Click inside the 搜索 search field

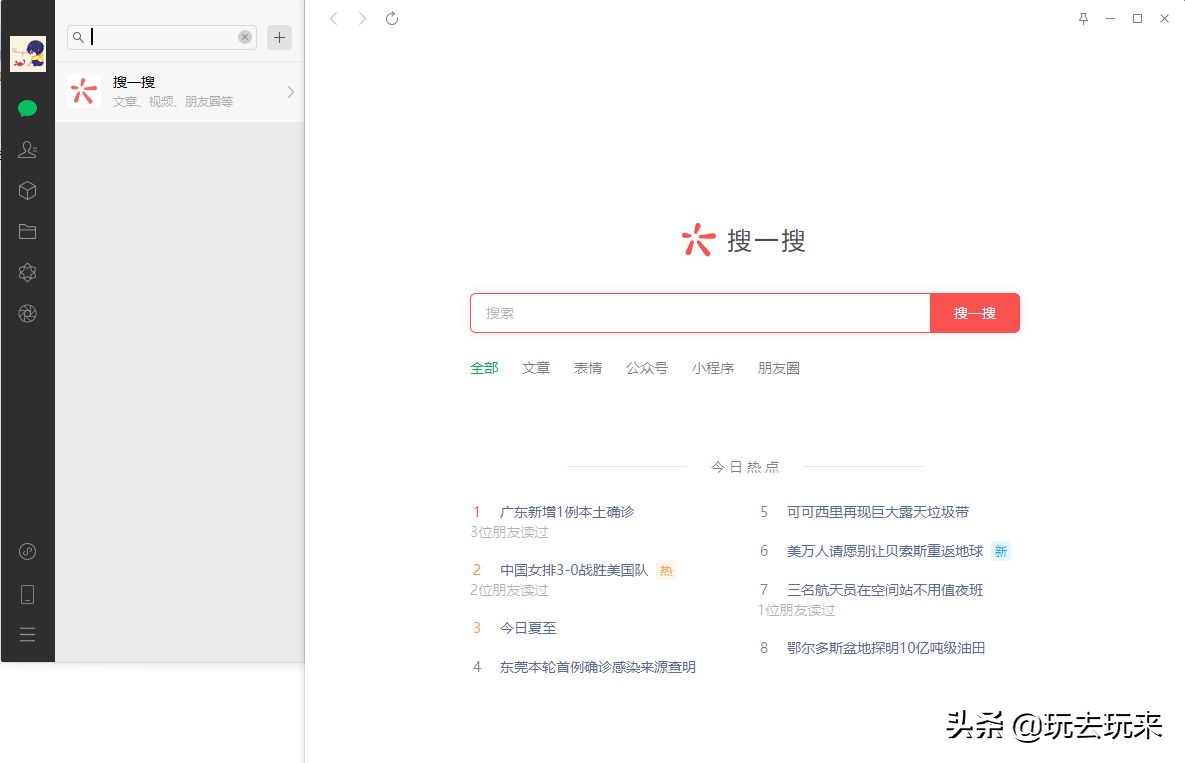700,313
